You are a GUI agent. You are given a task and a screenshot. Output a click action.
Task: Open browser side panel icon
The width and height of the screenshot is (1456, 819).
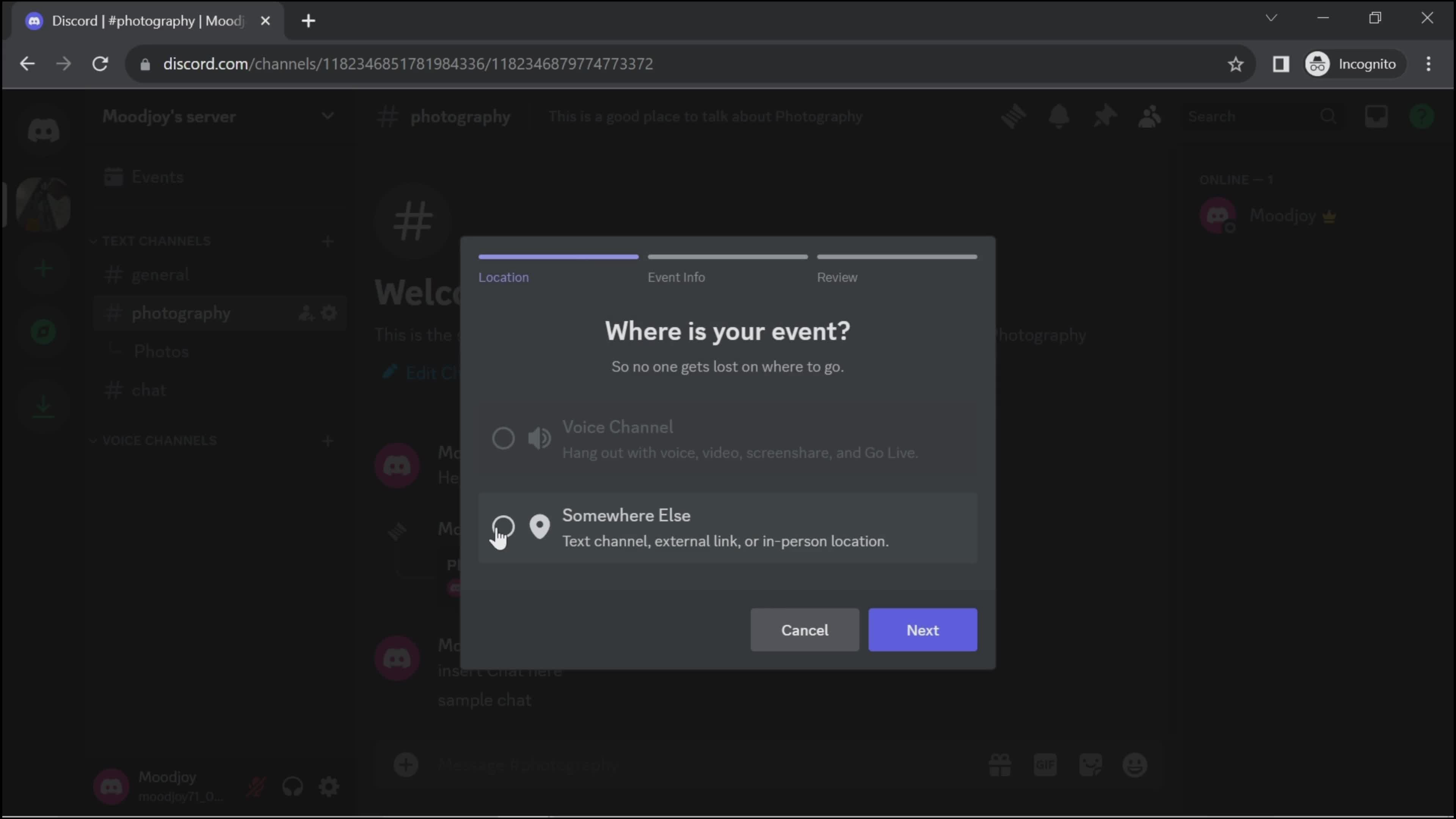pos(1281,64)
